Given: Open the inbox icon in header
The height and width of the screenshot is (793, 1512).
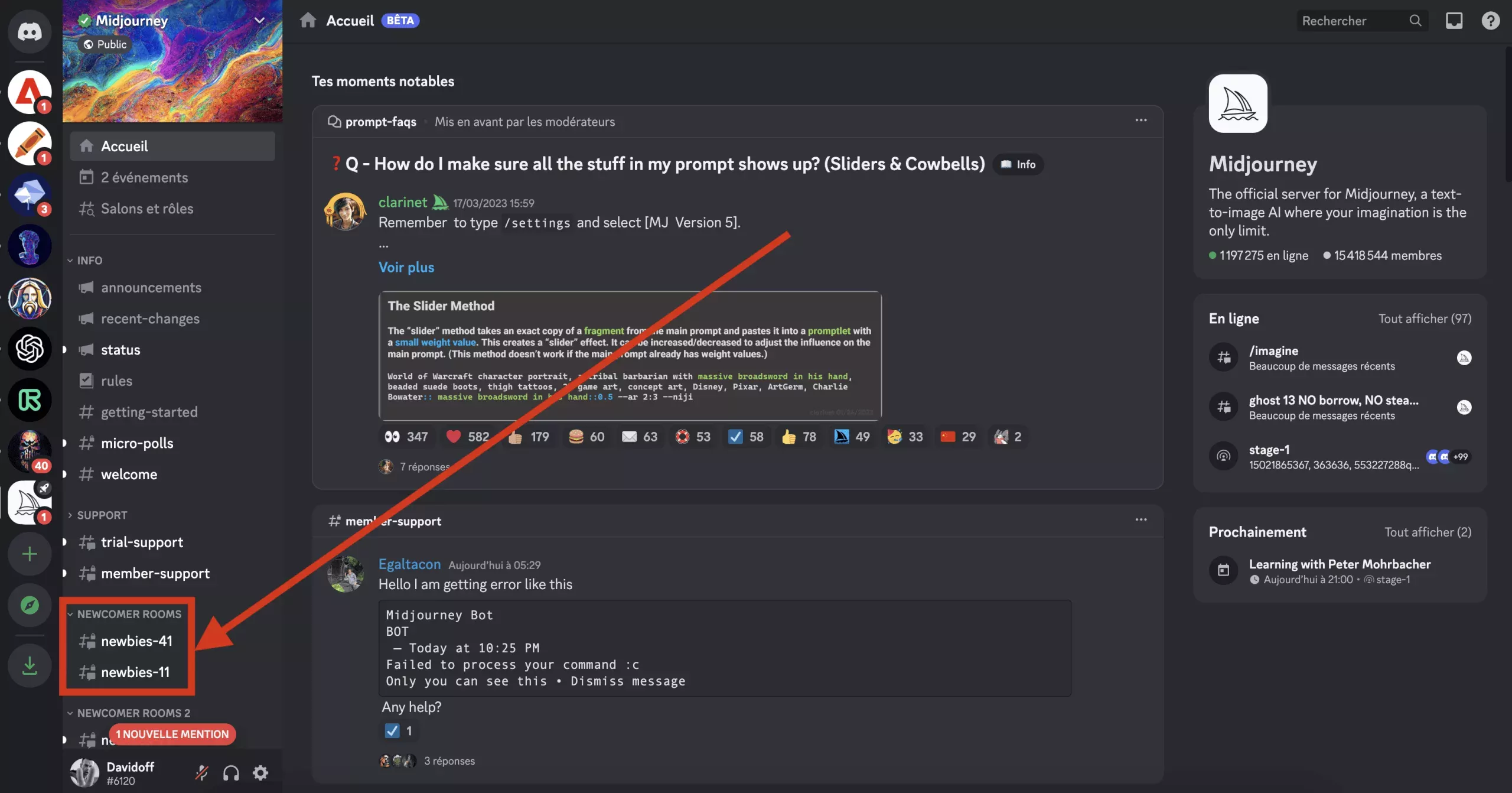Looking at the screenshot, I should click(1454, 21).
